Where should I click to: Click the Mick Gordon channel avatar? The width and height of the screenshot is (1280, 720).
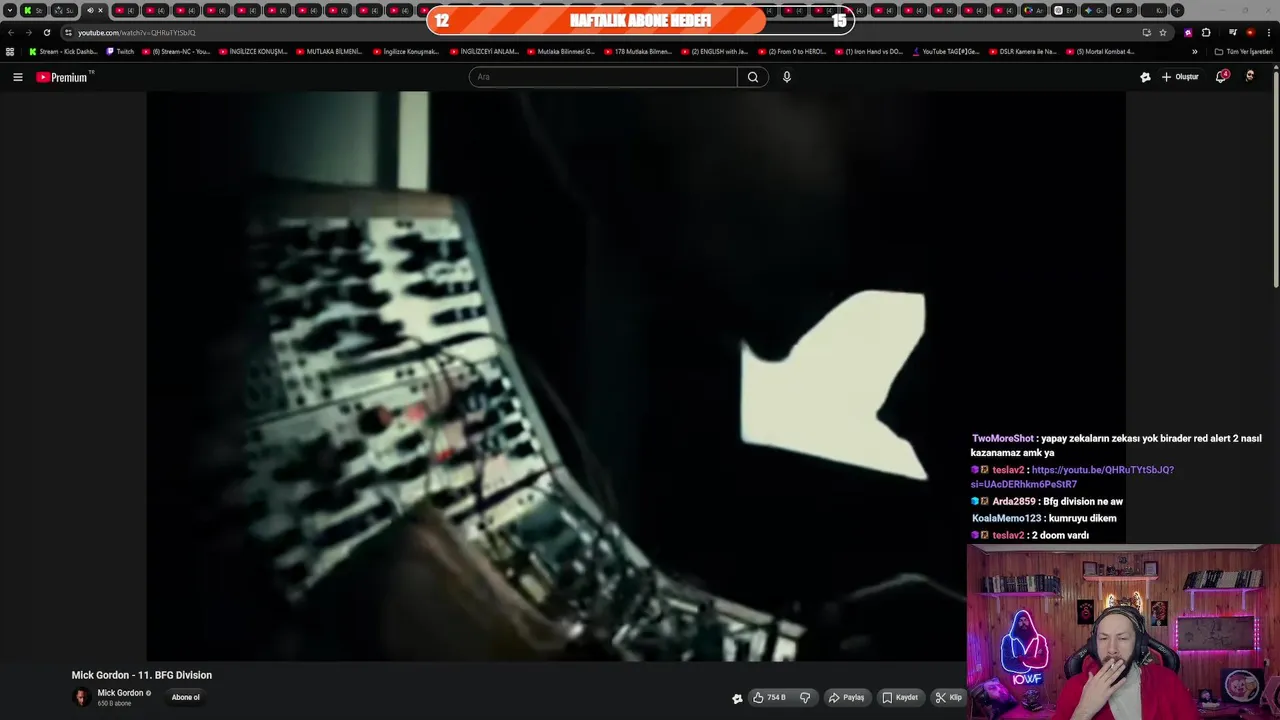coord(82,697)
